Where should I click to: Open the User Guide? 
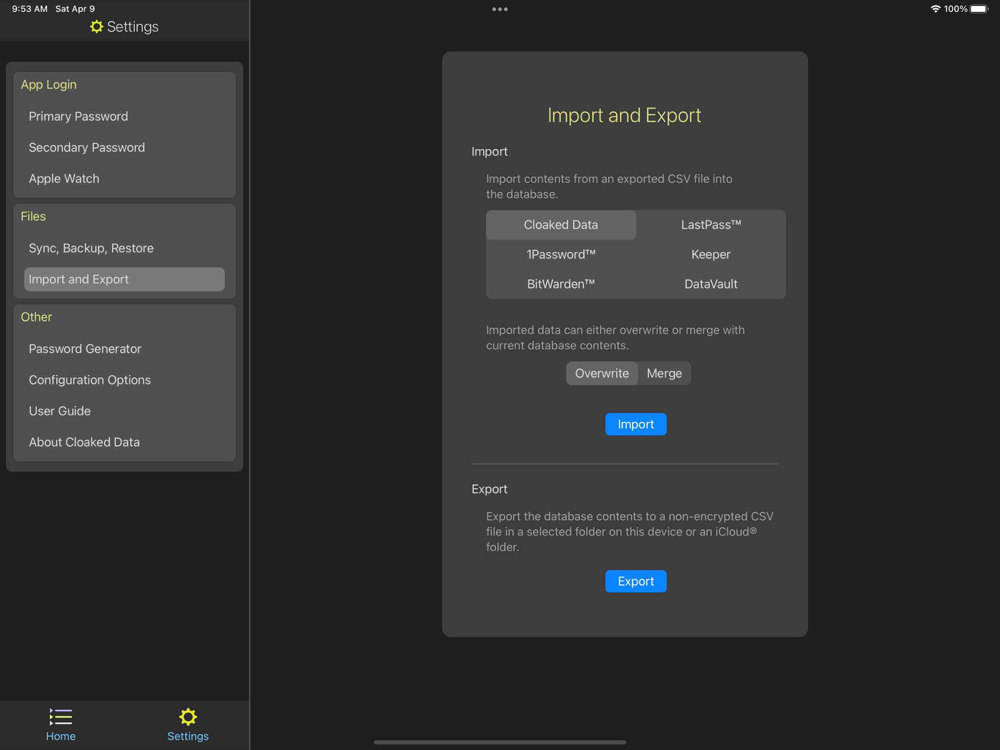[124, 411]
